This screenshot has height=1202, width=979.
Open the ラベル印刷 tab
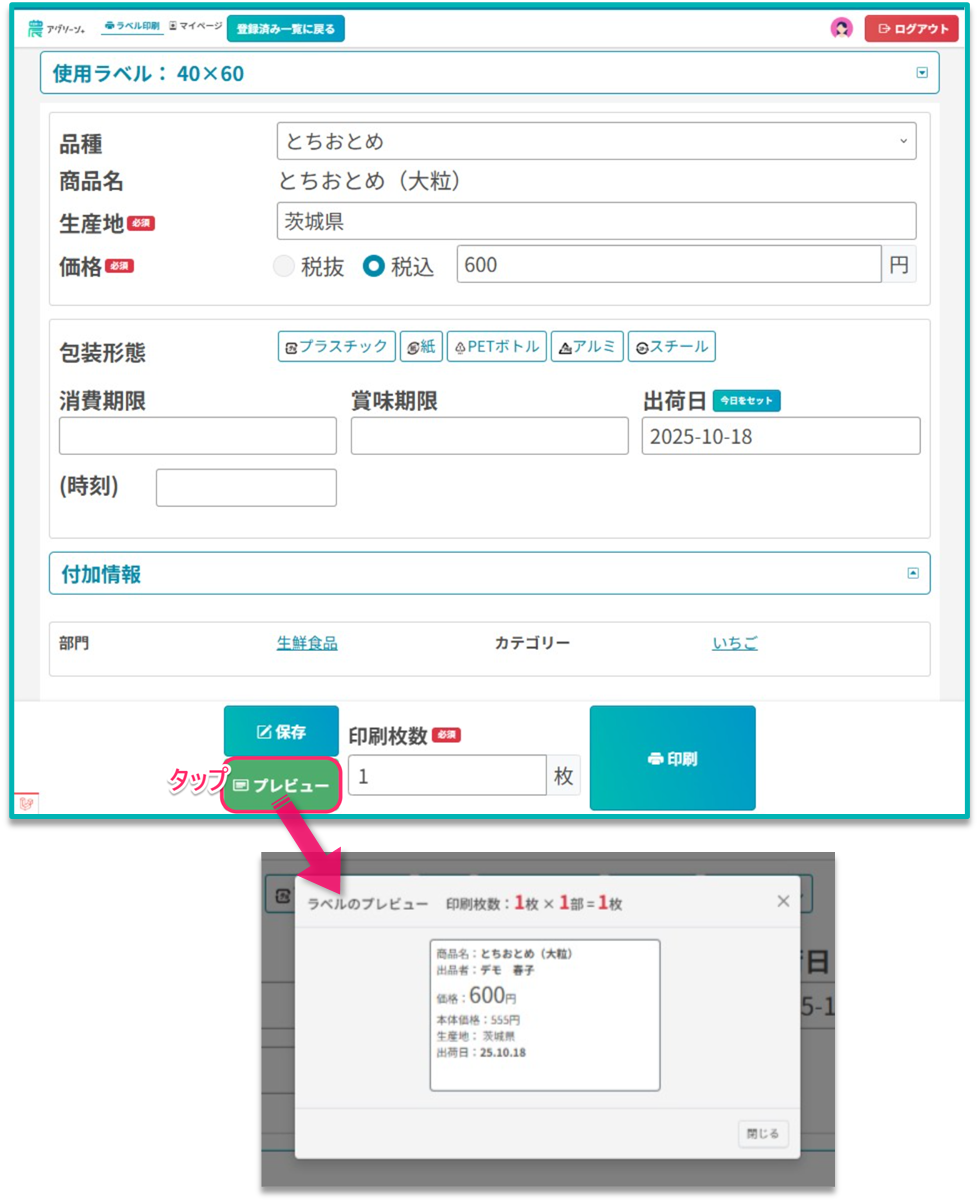[131, 26]
